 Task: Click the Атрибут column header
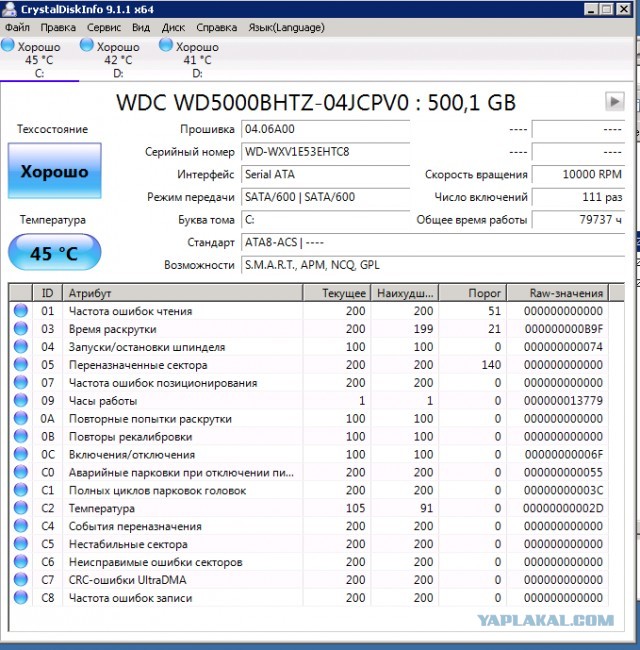click(x=182, y=293)
